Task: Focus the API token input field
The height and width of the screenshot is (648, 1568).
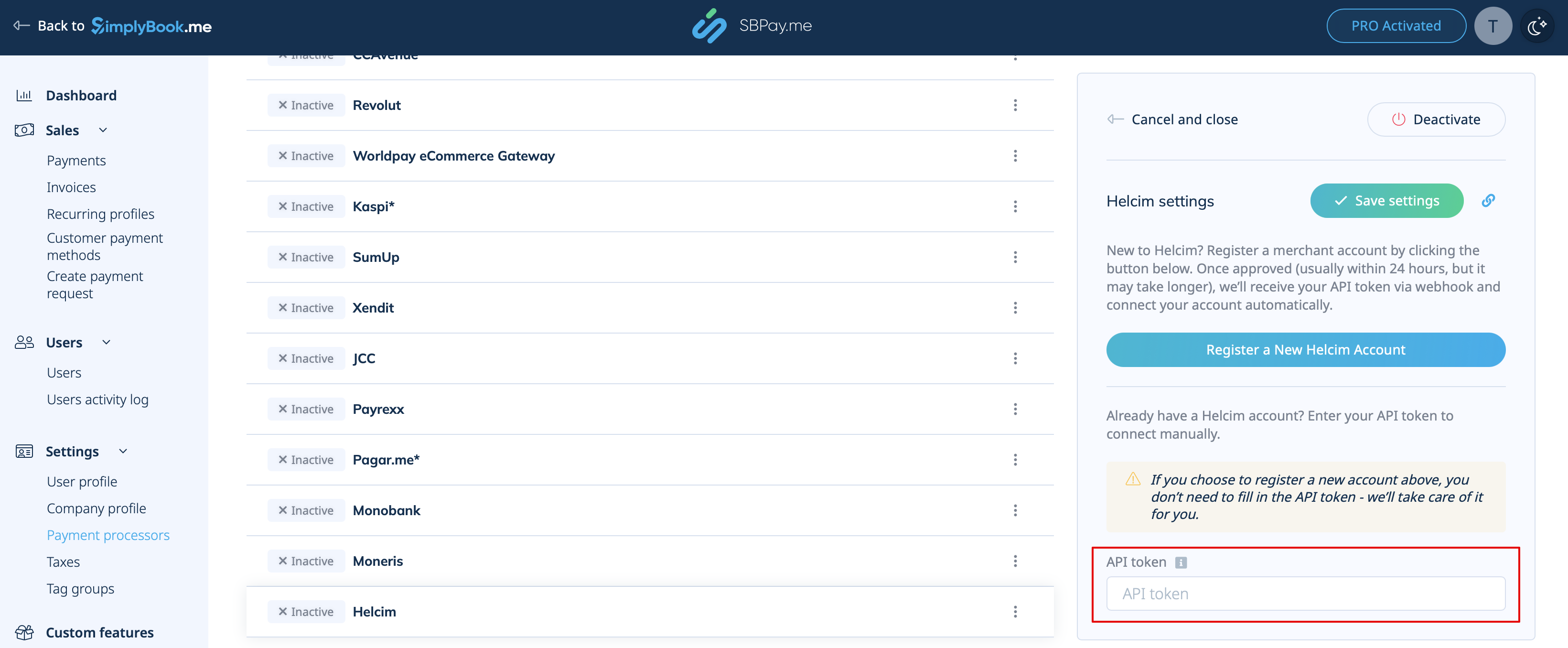Action: pos(1305,593)
